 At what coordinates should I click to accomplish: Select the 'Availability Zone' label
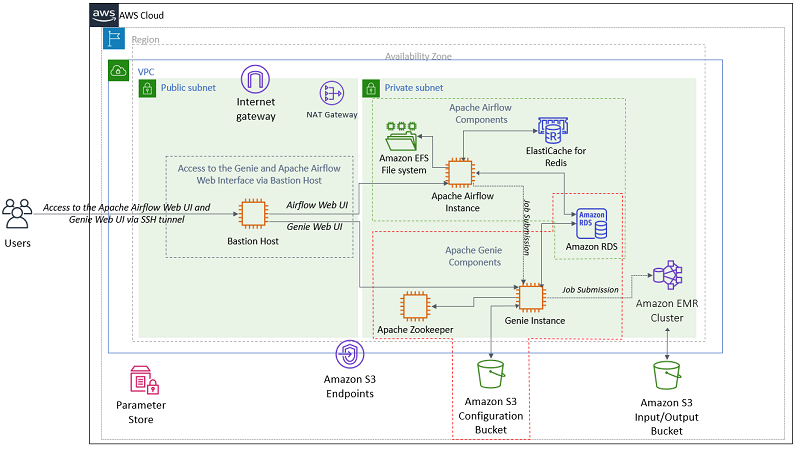point(418,57)
